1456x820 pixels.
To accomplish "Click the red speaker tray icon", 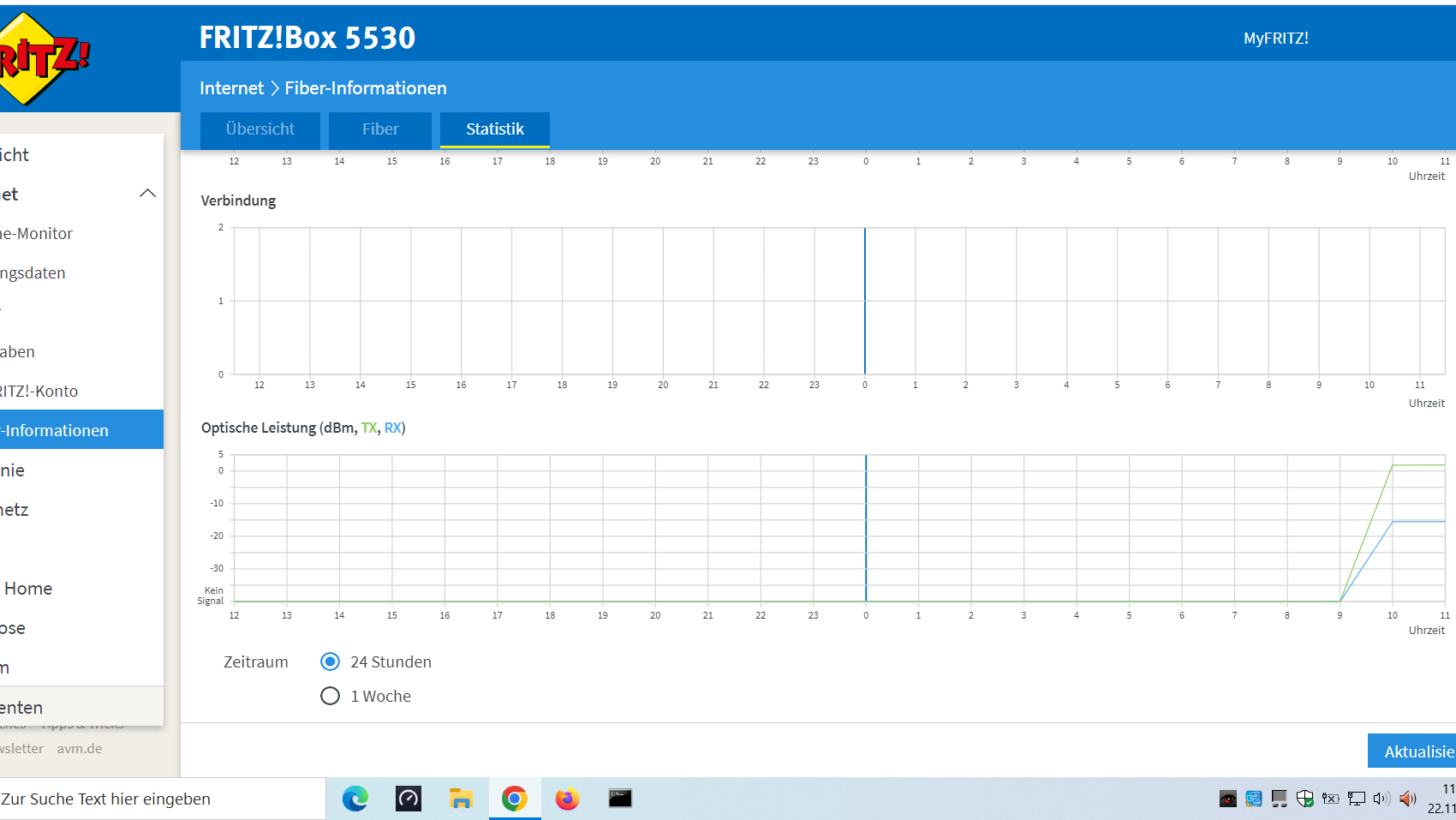I will [x=1407, y=799].
